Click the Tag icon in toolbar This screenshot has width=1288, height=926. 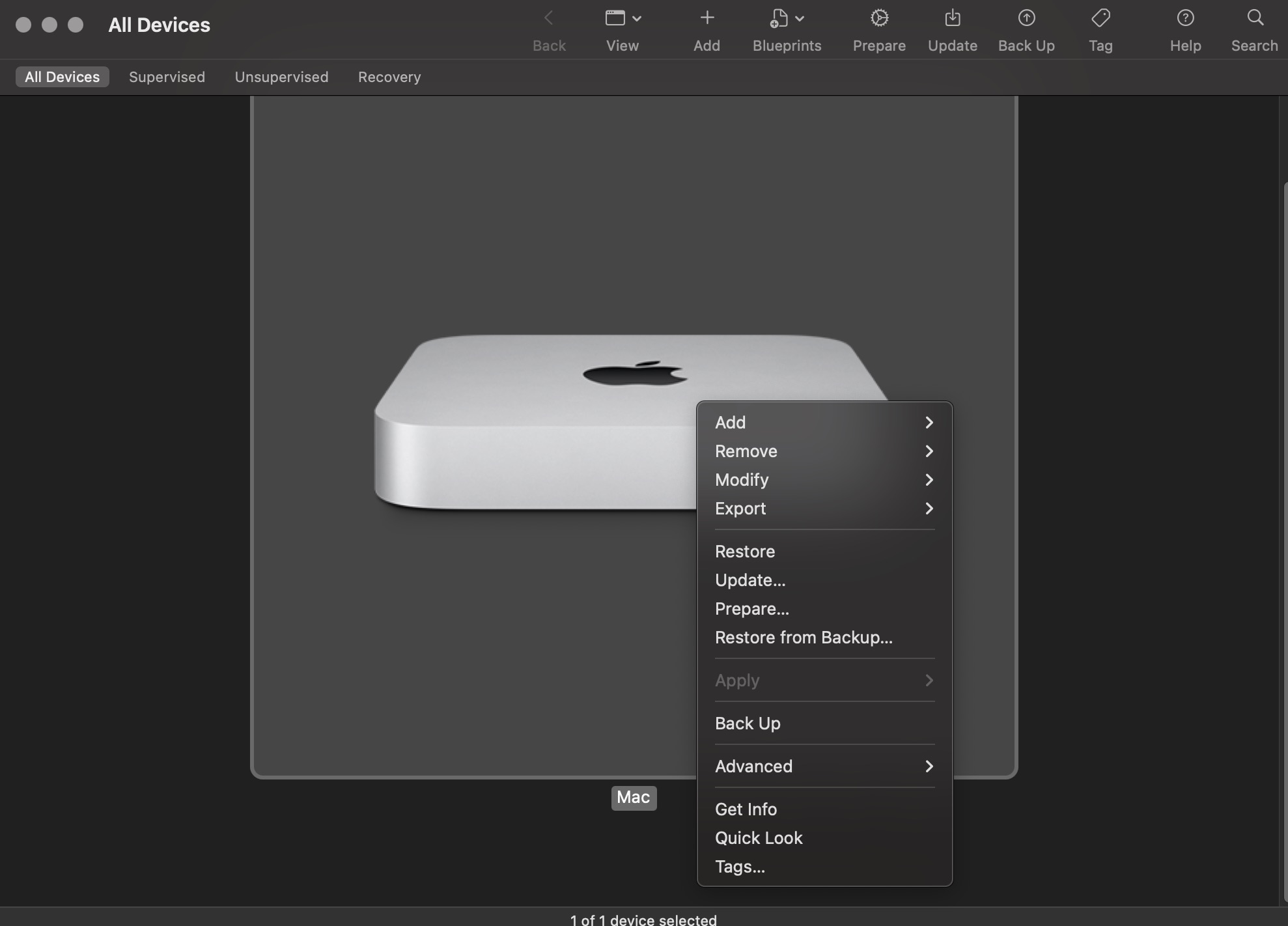pyautogui.click(x=1100, y=19)
